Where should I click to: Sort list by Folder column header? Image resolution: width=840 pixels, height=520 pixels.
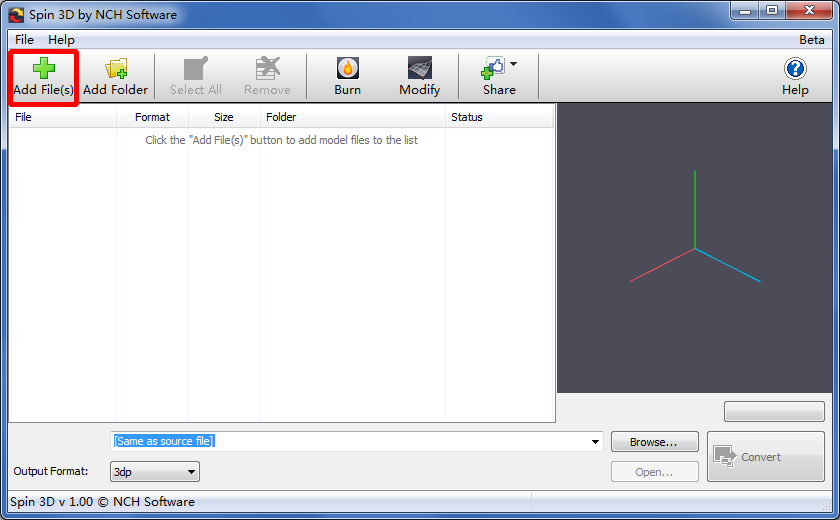(352, 117)
